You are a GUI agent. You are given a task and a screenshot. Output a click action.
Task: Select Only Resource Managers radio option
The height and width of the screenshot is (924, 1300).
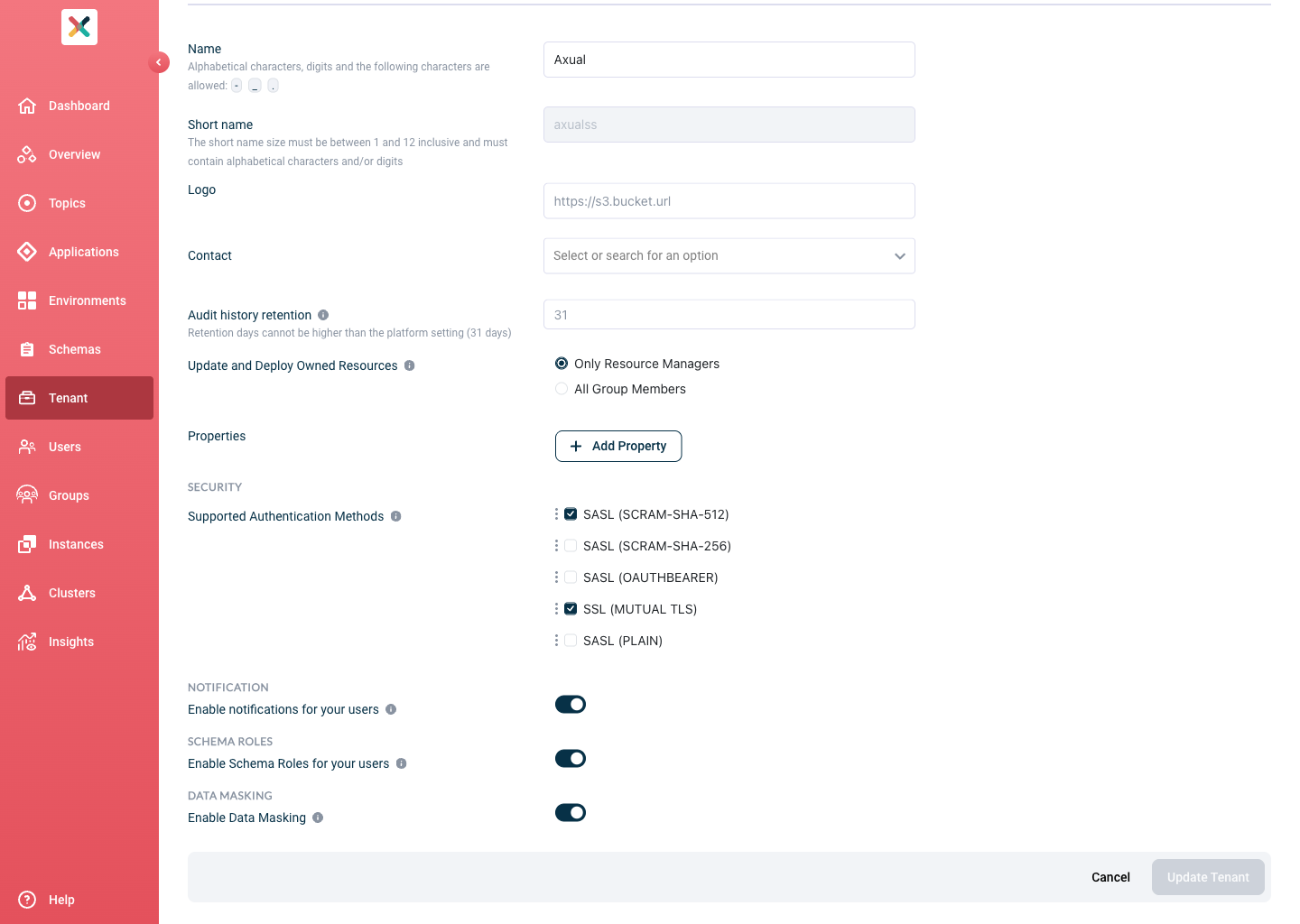click(x=562, y=364)
